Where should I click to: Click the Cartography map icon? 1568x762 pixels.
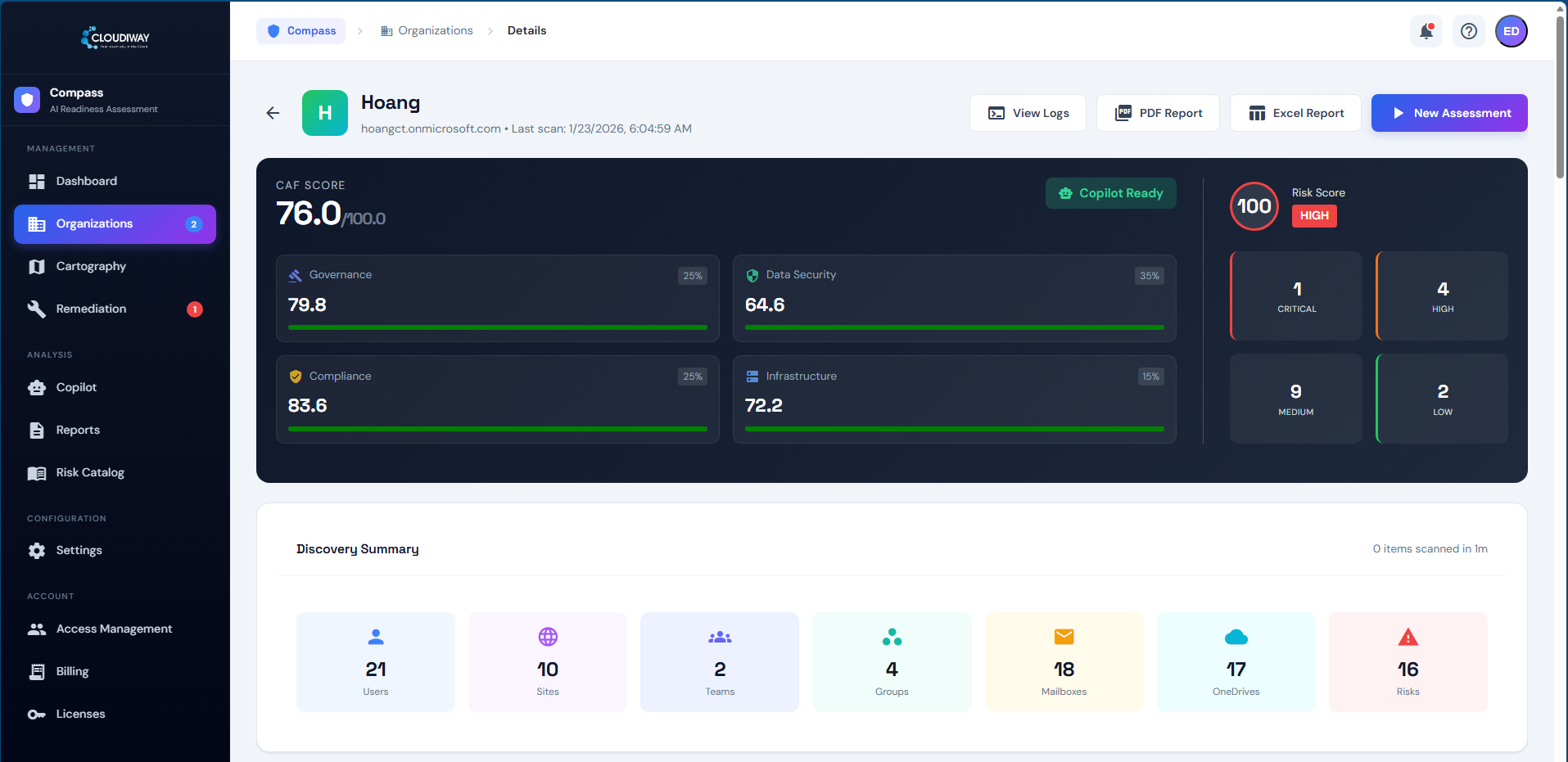[x=37, y=267]
